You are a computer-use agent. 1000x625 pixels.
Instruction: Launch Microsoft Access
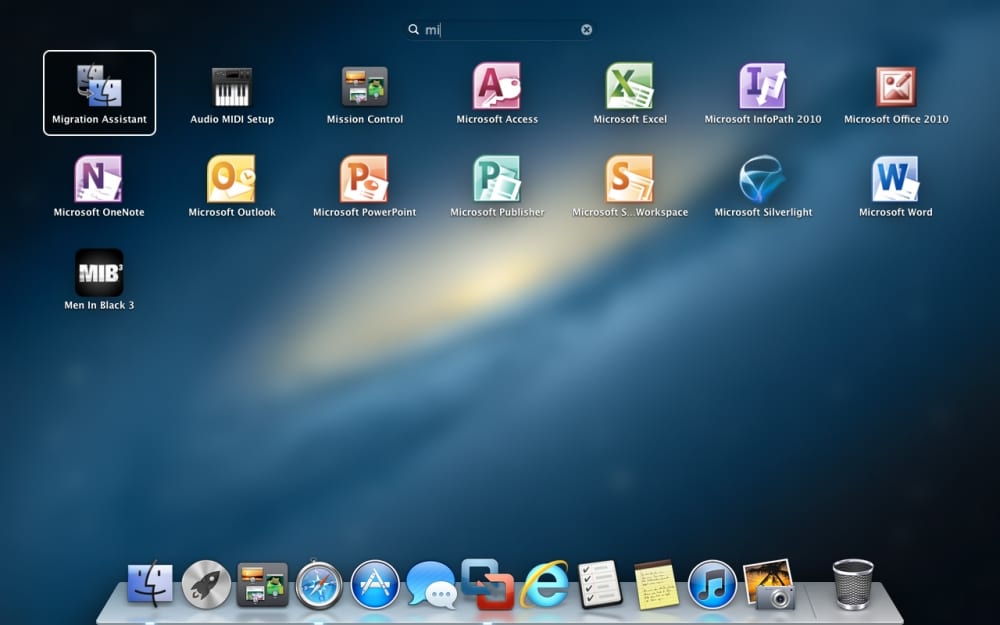[497, 85]
